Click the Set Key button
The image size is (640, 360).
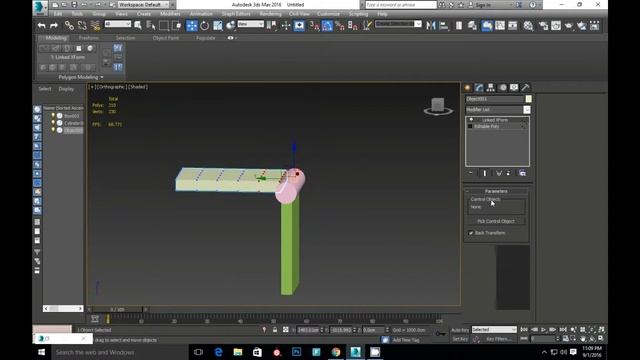460,339
